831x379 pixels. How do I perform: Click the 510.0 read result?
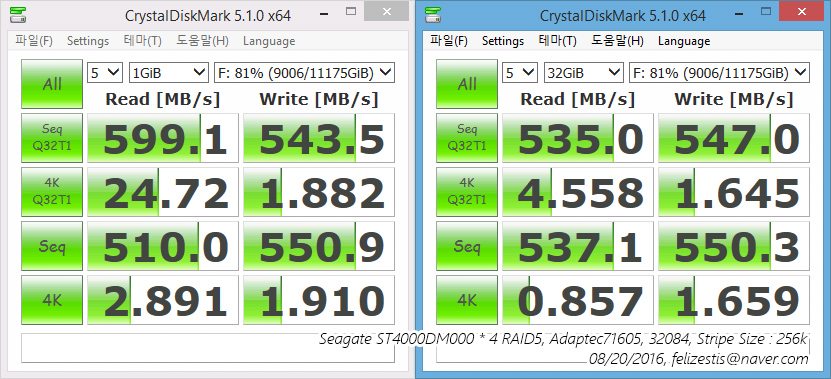click(x=163, y=246)
